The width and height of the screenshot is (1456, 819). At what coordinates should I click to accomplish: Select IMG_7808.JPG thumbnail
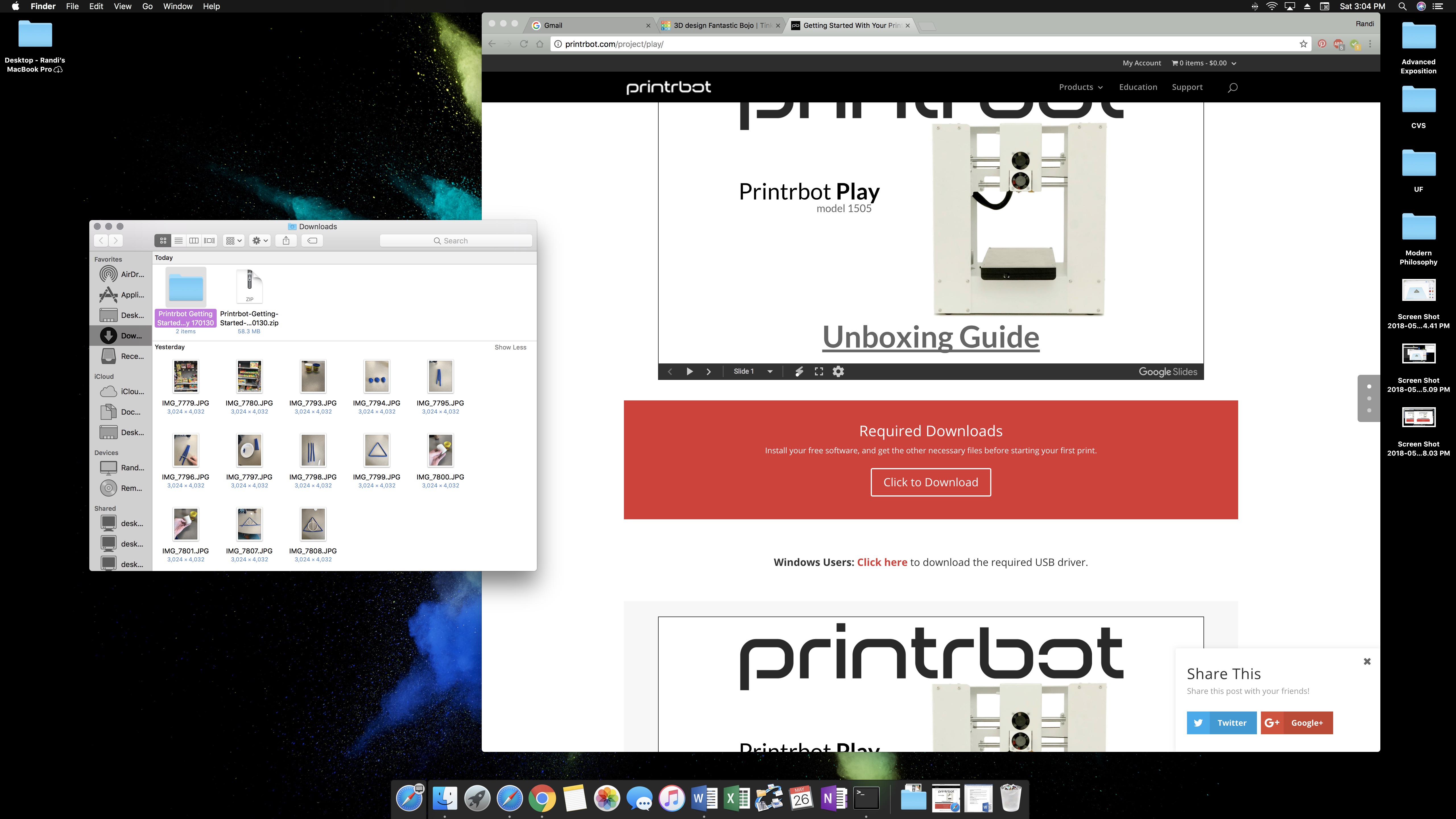313,524
